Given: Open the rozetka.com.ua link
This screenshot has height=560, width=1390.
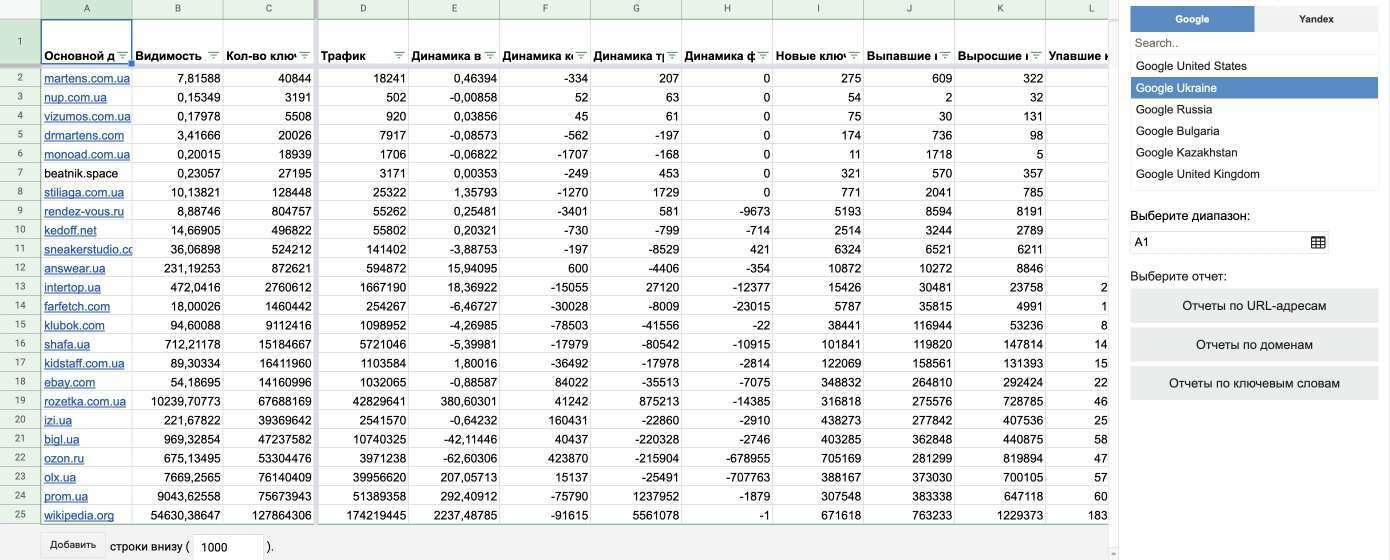Looking at the screenshot, I should [x=85, y=401].
